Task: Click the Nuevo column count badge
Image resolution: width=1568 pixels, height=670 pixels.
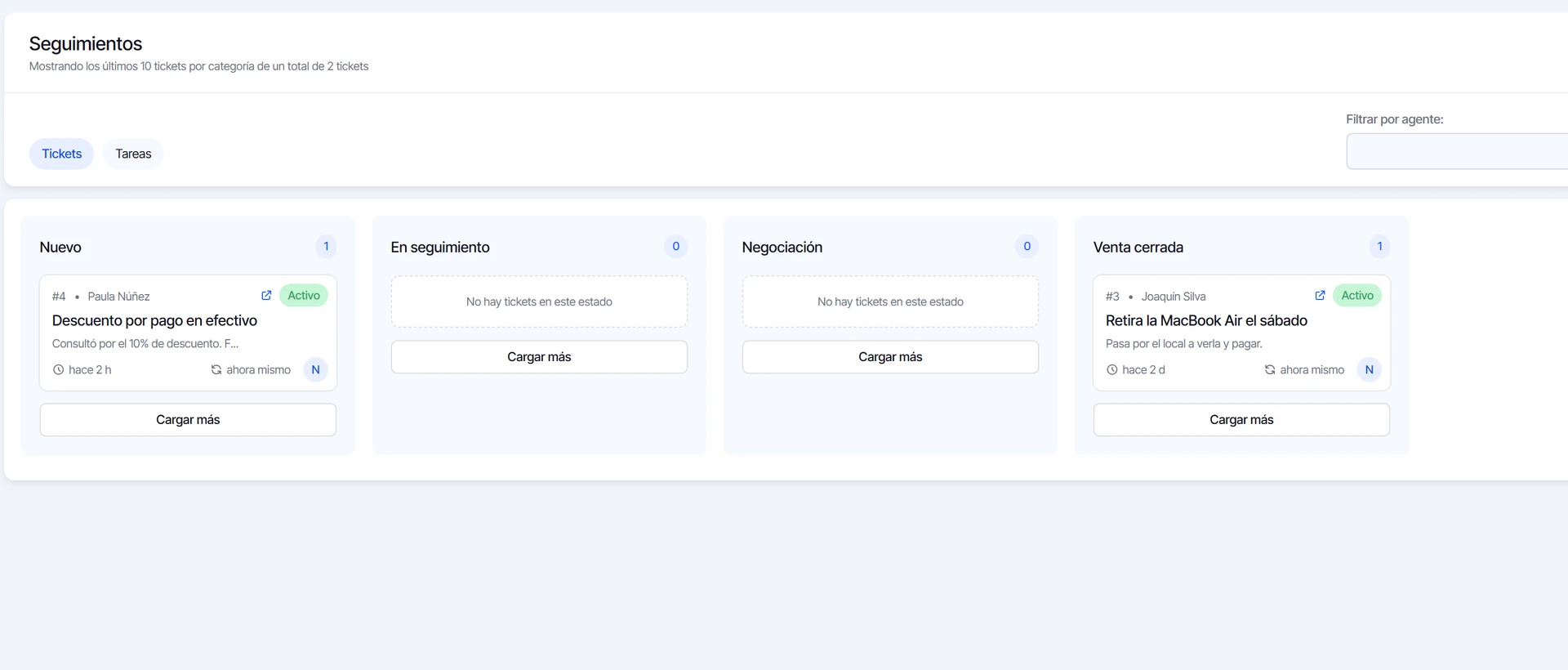Action: coord(326,247)
